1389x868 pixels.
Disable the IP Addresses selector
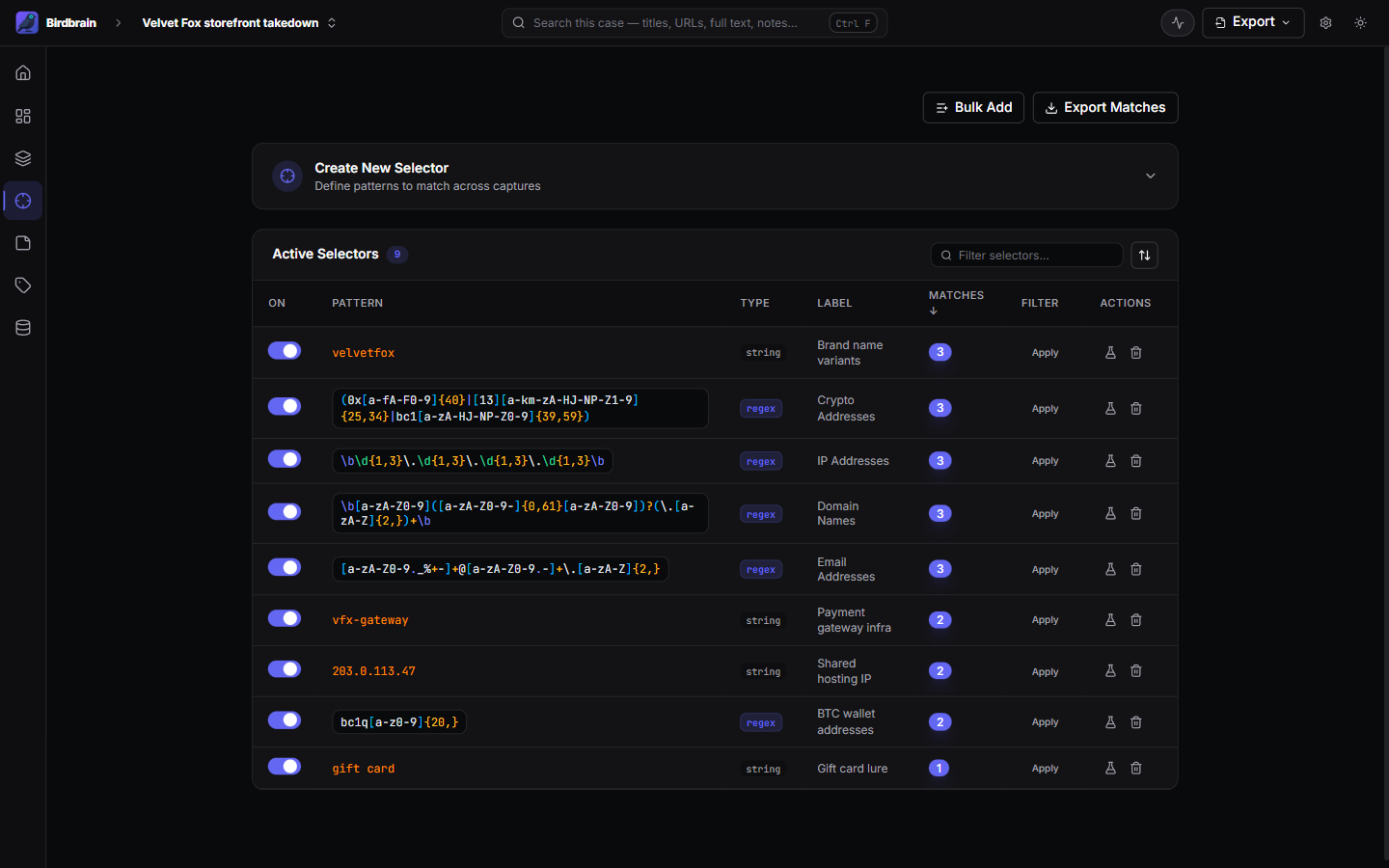point(285,459)
